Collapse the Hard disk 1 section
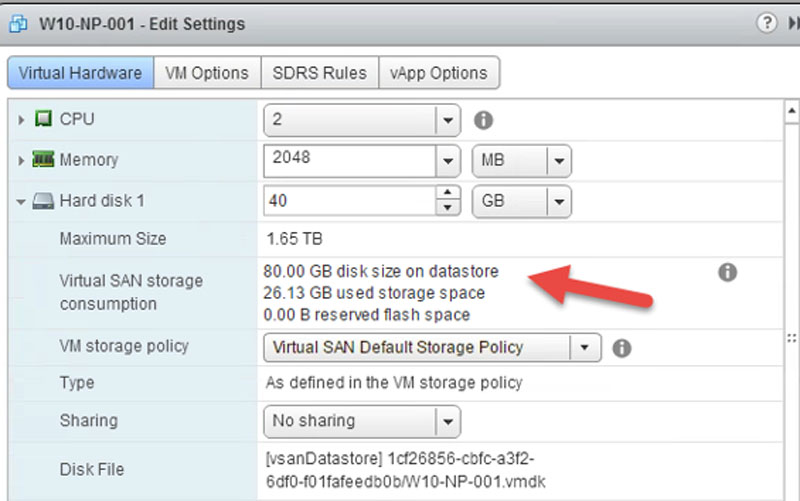Viewport: 800px width, 501px height. 22,201
